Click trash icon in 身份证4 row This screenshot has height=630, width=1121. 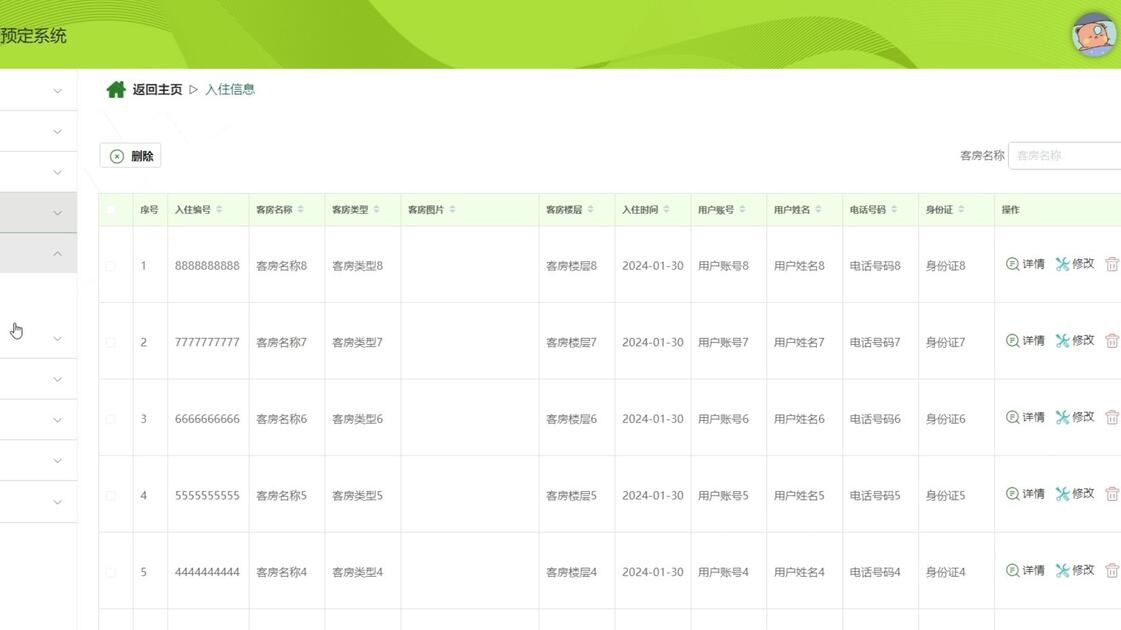[x=1112, y=570]
